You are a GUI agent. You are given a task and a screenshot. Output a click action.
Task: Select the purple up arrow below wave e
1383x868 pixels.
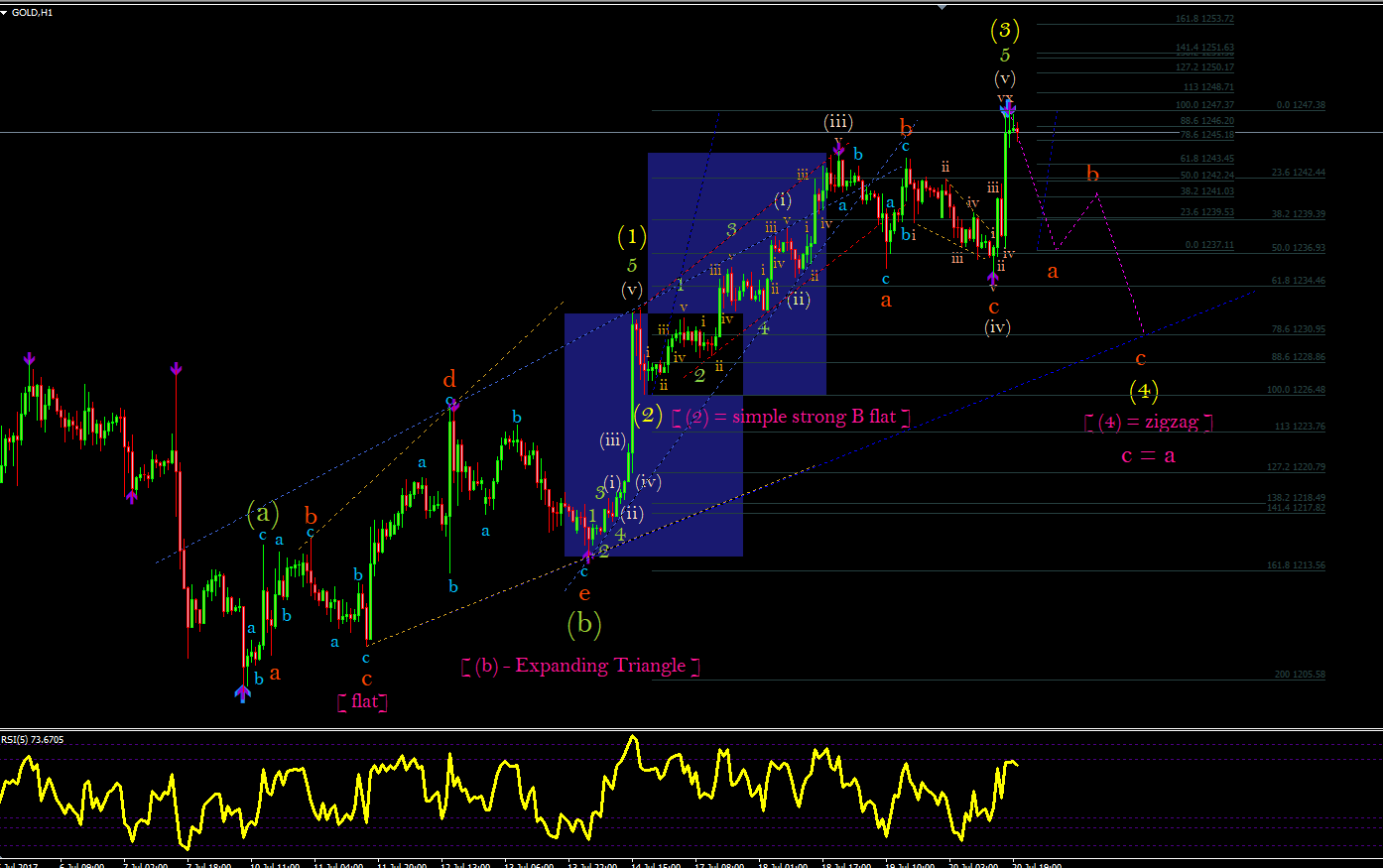pos(587,557)
